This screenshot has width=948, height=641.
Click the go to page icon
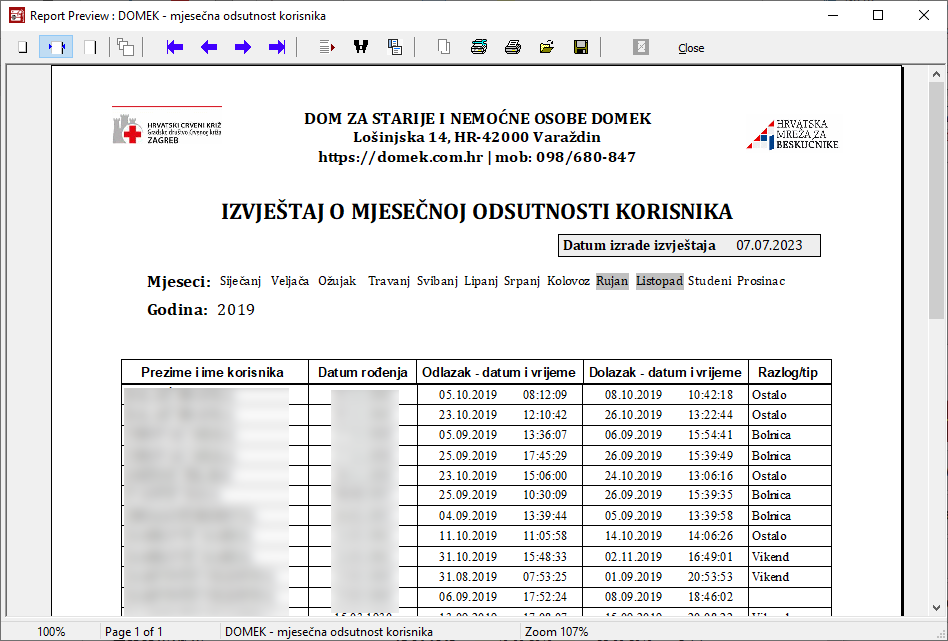point(327,47)
